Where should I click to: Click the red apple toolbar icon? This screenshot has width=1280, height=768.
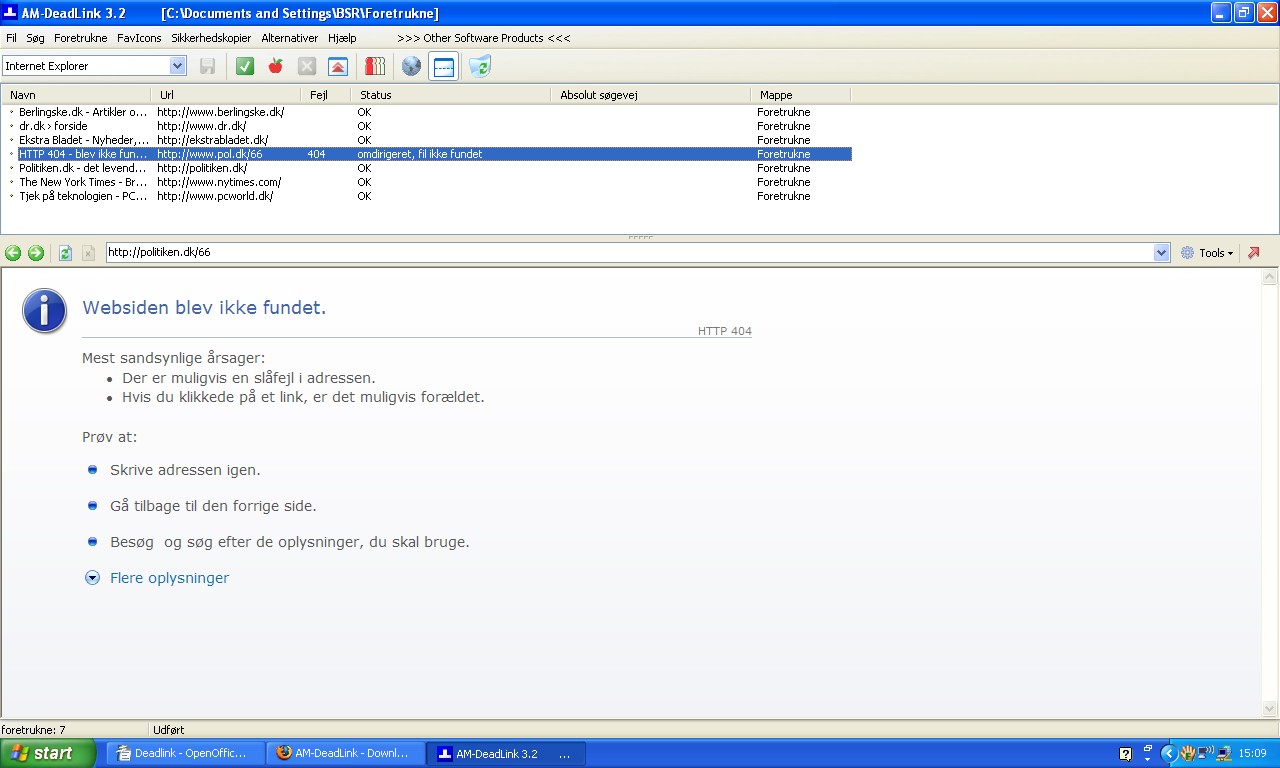click(276, 66)
